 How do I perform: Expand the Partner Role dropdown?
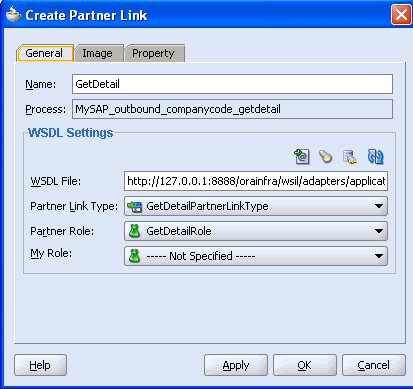[256, 231]
